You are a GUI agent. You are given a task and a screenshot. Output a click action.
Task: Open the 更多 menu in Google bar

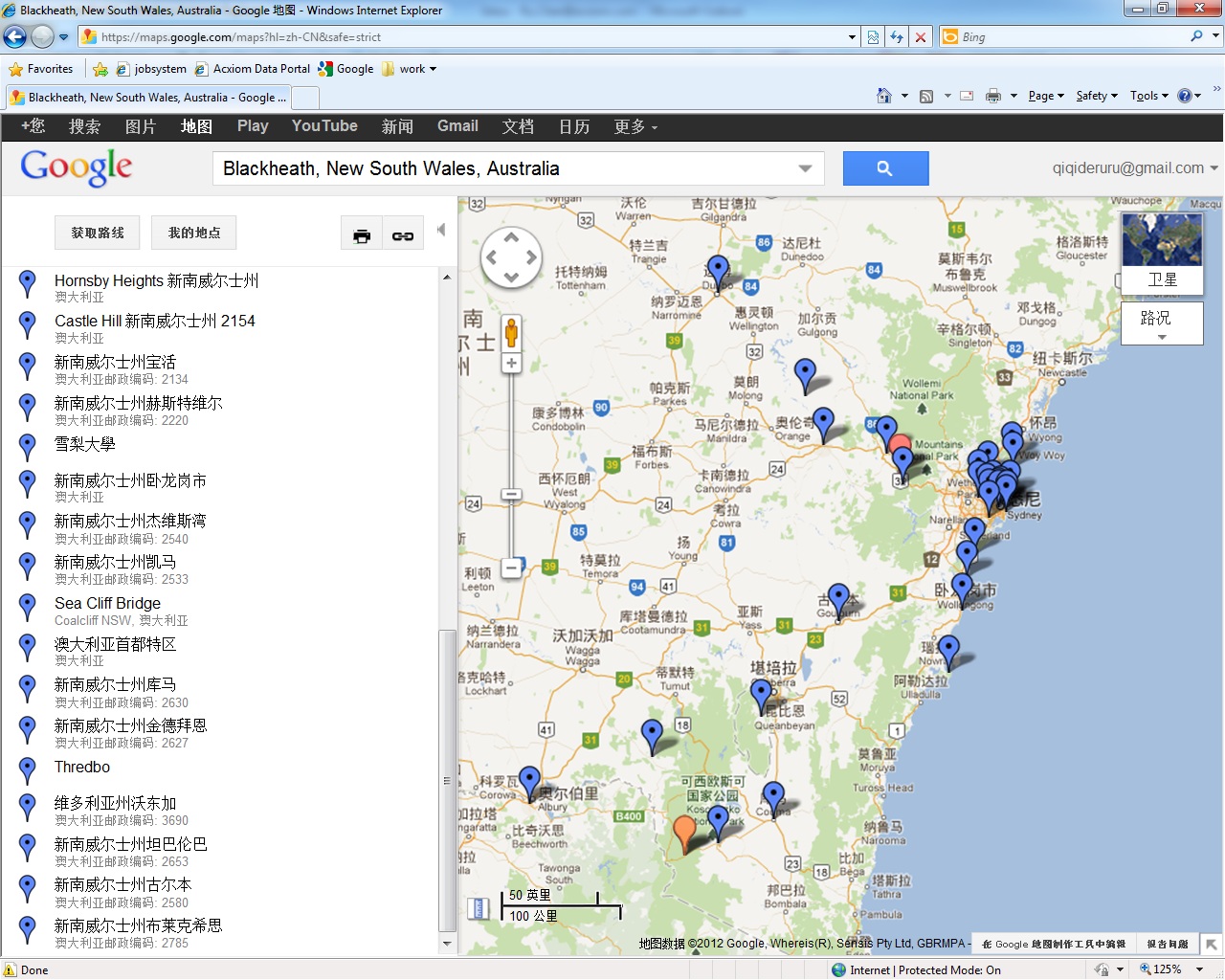coord(635,126)
